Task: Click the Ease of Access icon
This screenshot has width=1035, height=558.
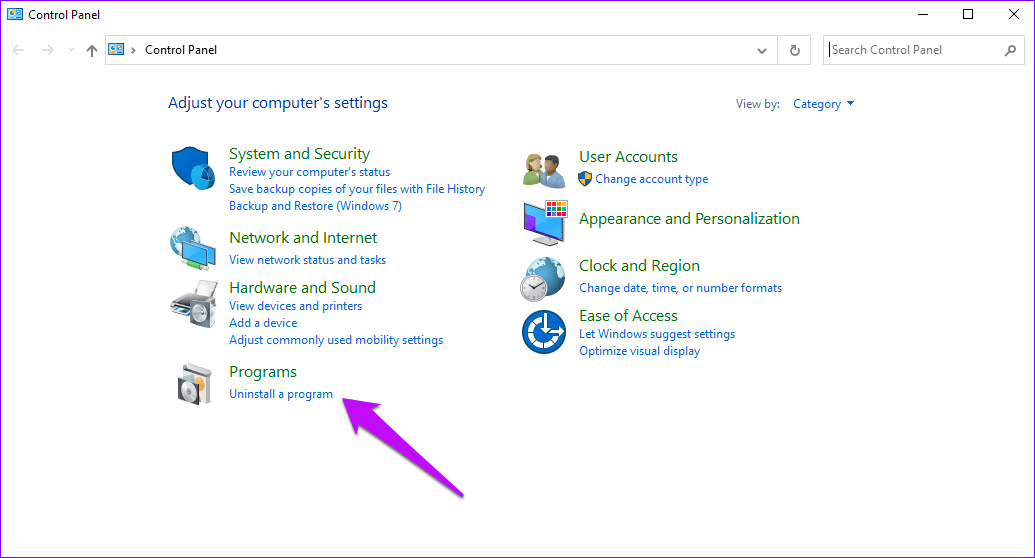Action: pyautogui.click(x=544, y=332)
